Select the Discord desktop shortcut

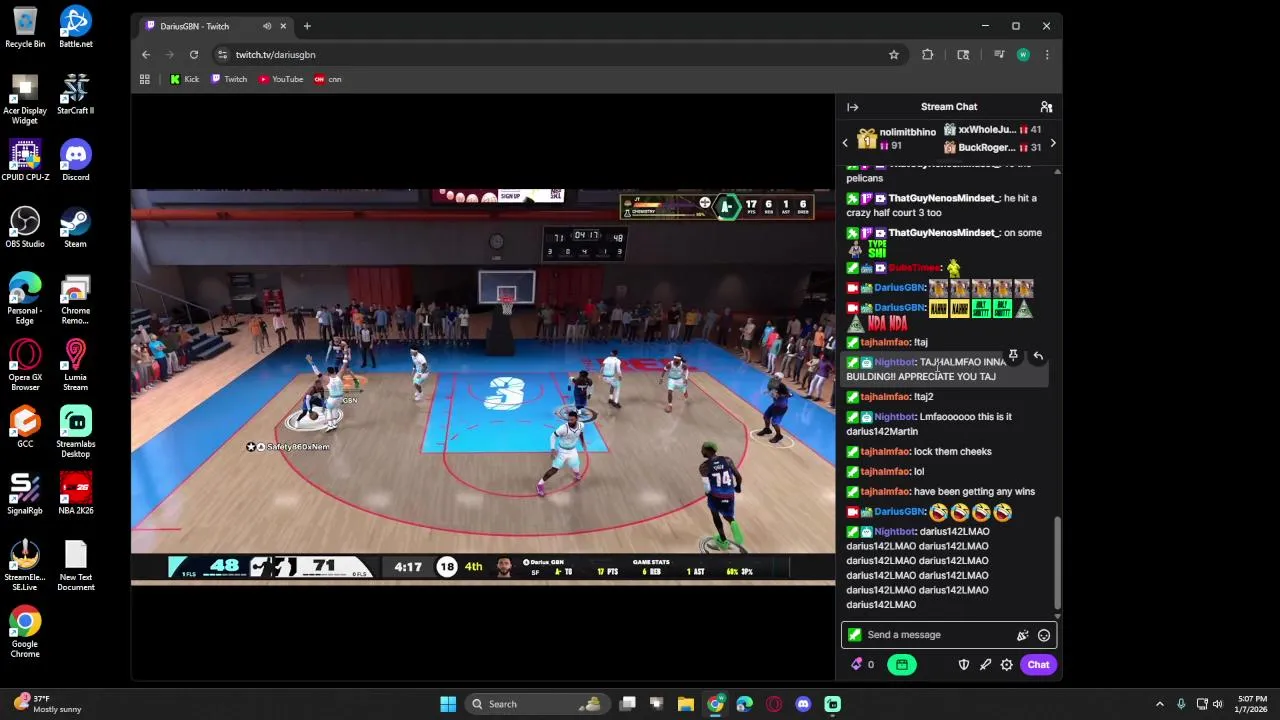pos(75,160)
